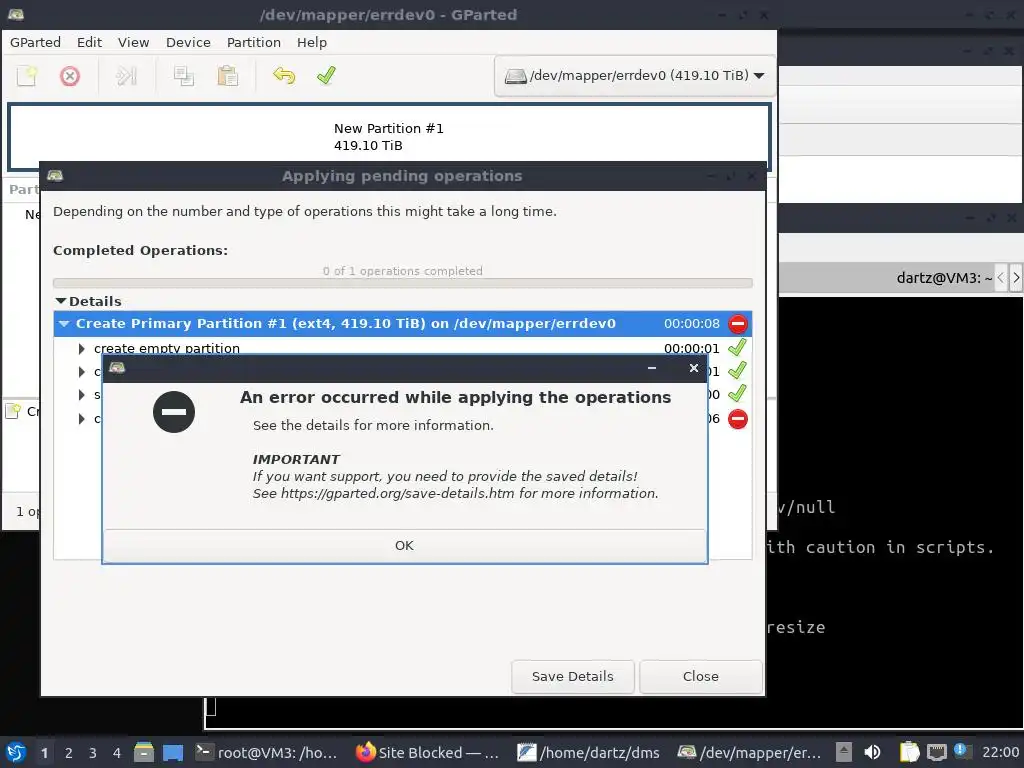The height and width of the screenshot is (768, 1024).
Task: Click the error dialog's minimize button
Action: point(652,368)
